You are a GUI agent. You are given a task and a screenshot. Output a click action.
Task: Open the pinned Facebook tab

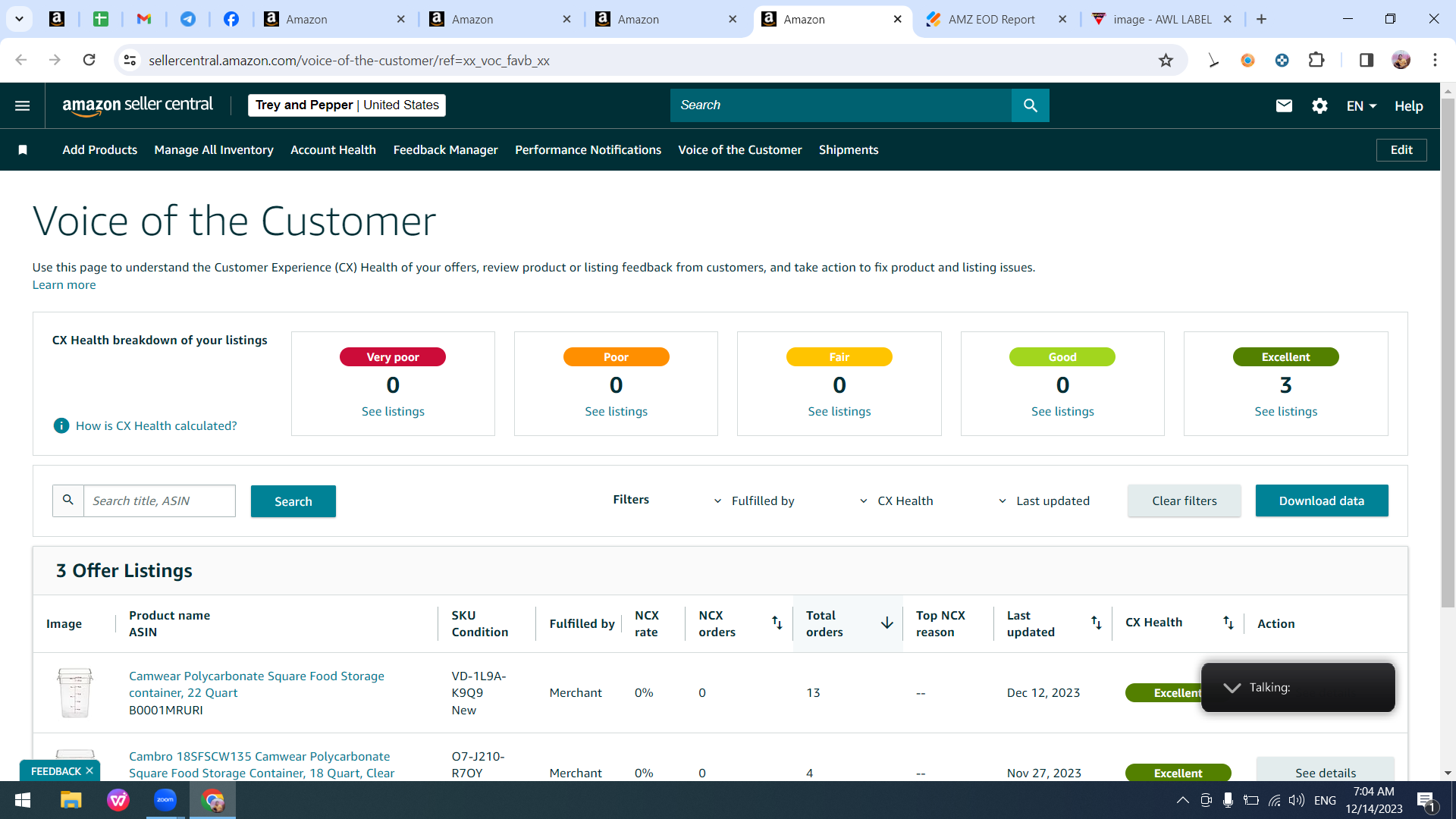coord(231,19)
